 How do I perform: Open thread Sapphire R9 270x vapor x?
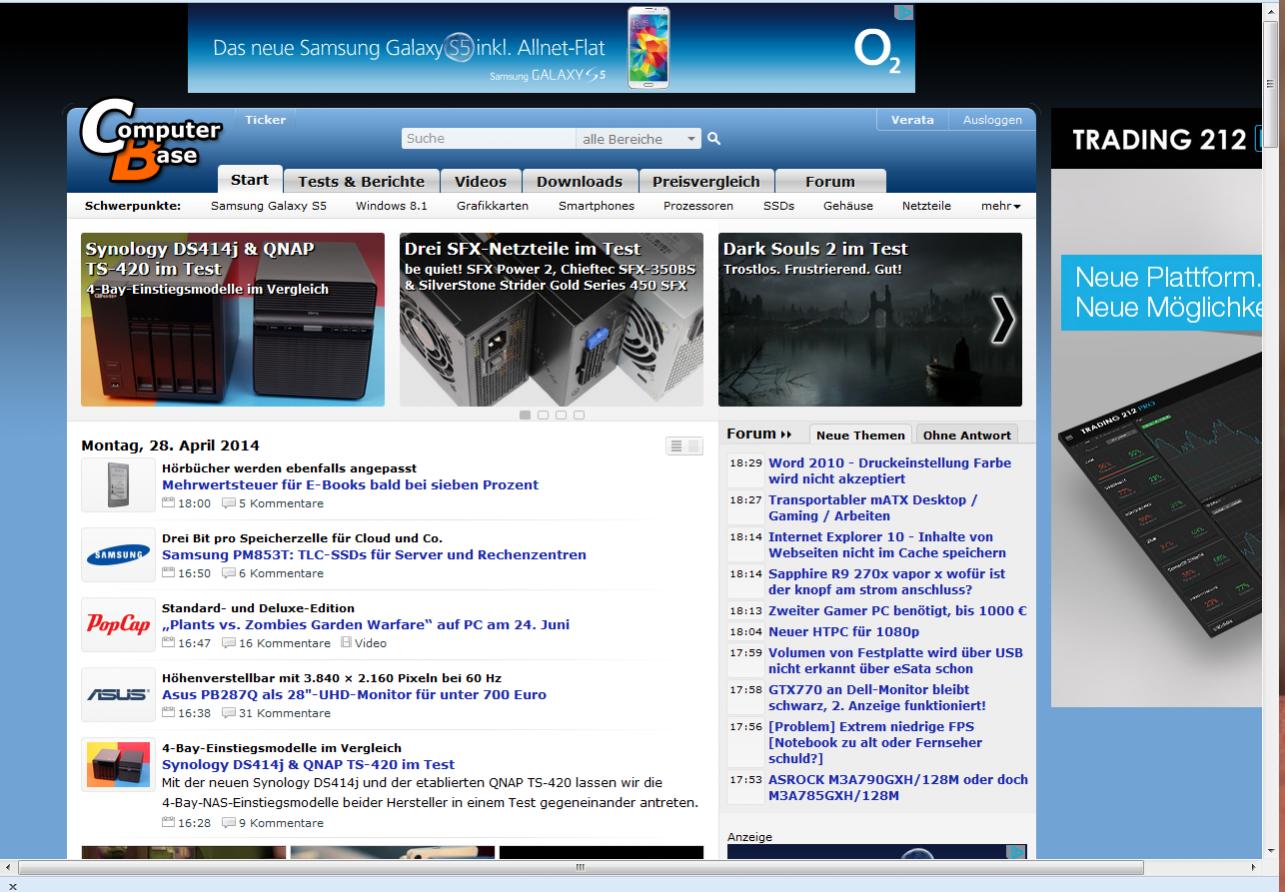point(887,582)
